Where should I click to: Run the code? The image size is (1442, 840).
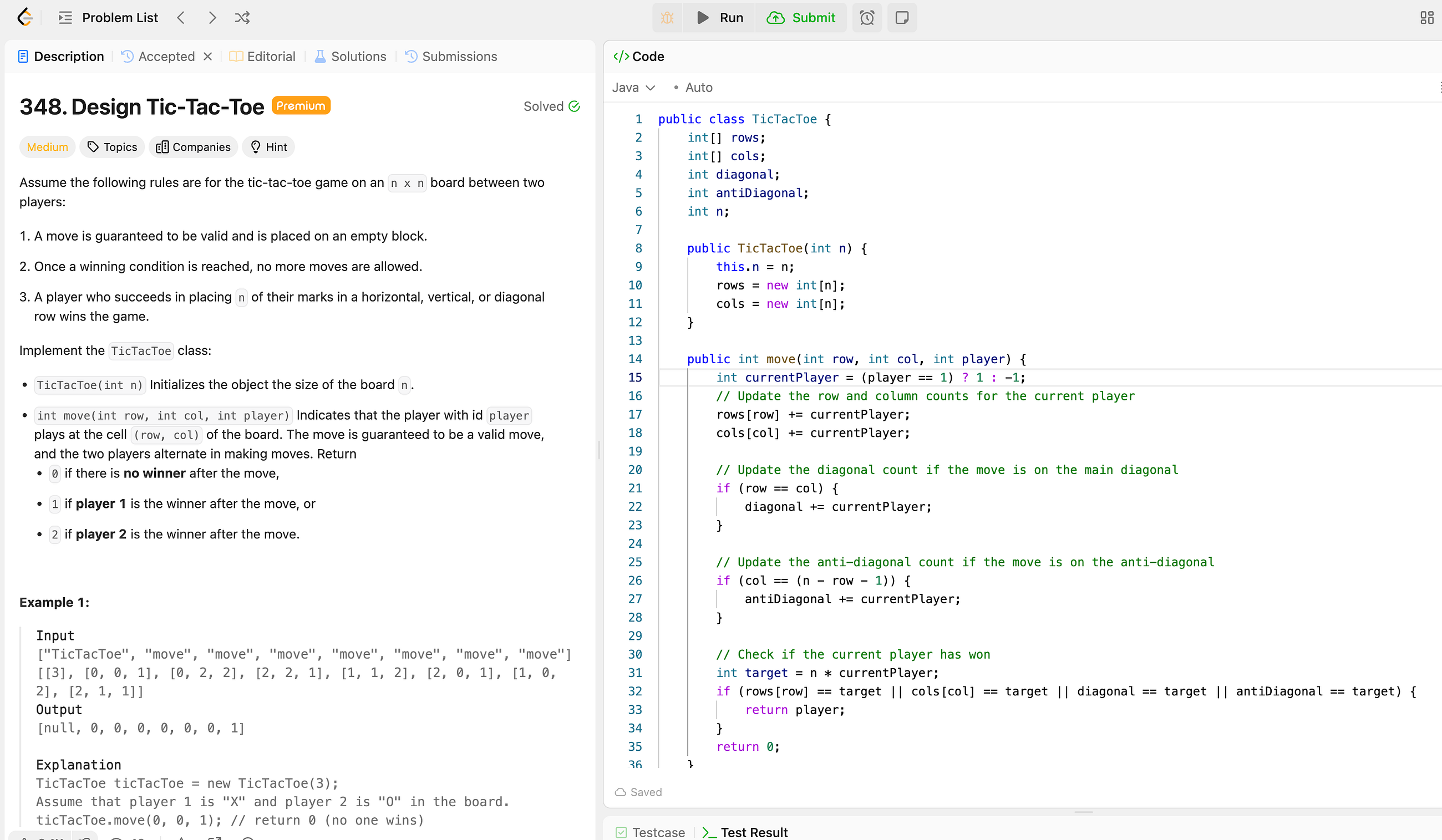[720, 18]
